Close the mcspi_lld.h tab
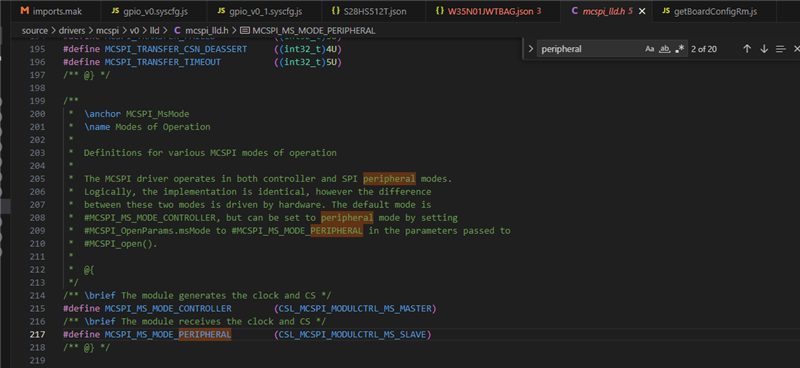The image size is (800, 368). 642,11
